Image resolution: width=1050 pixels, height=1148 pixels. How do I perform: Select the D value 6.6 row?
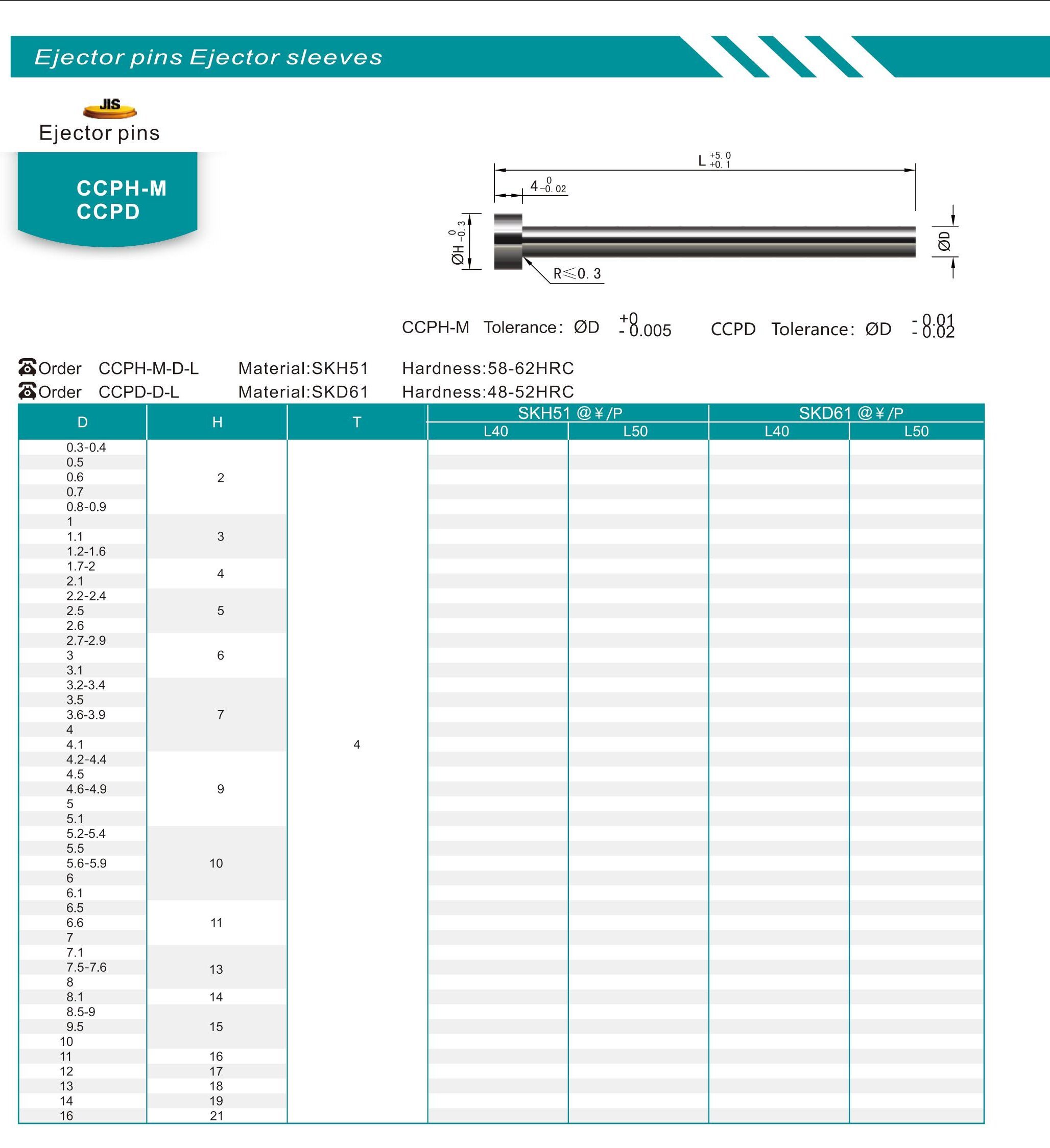(75, 923)
